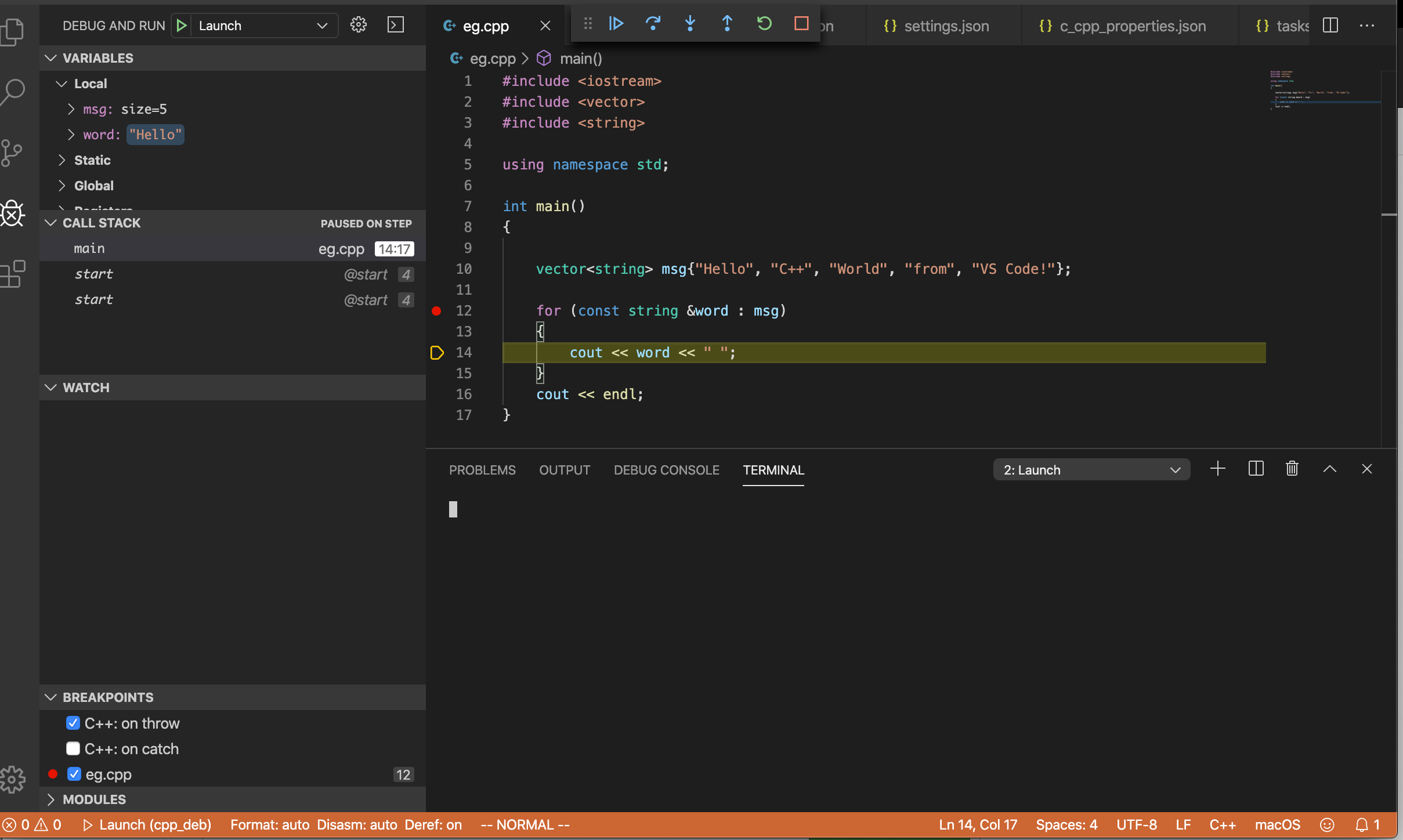This screenshot has height=840, width=1403.
Task: Collapse the Call Stack section
Action: pos(50,223)
